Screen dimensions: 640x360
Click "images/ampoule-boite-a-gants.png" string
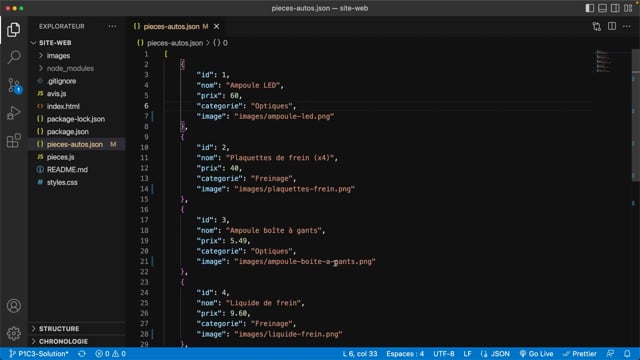[x=305, y=262]
